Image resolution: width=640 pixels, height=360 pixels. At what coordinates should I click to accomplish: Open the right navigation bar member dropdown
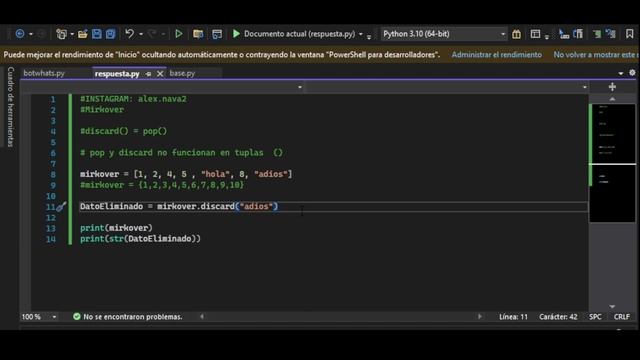(584, 87)
